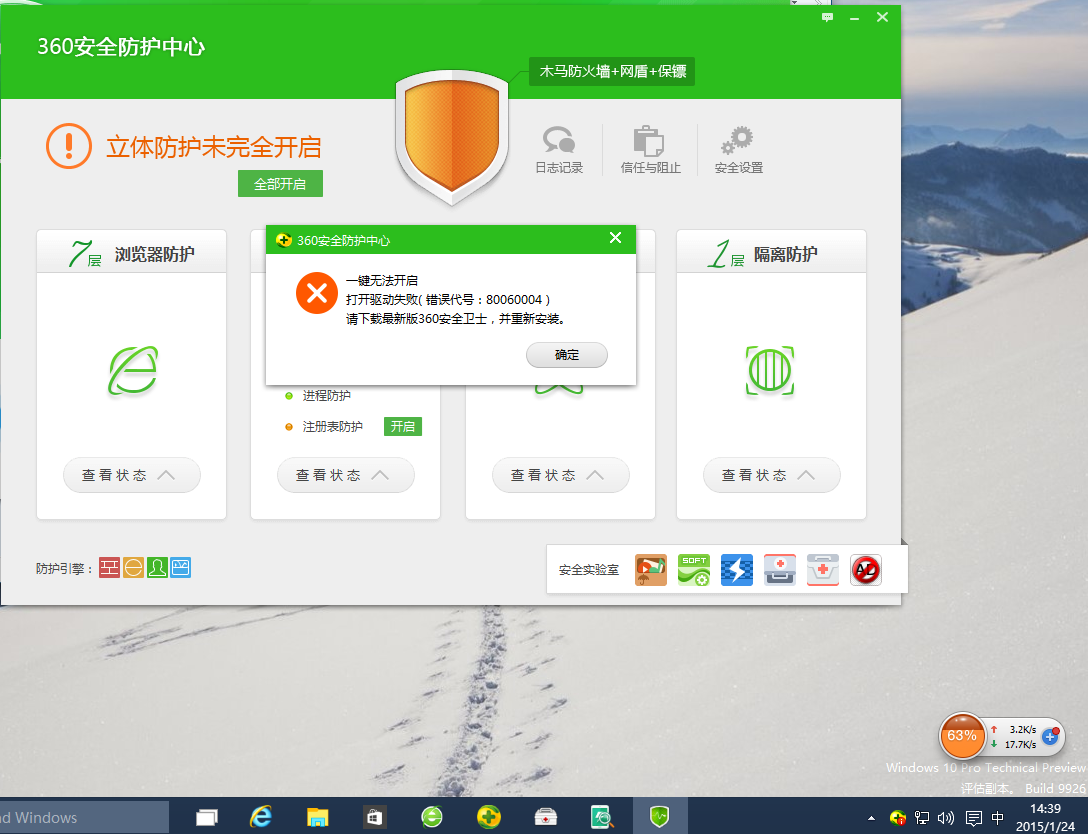Open the volume speaker tray icon
This screenshot has height=834, width=1088.
coord(946,818)
